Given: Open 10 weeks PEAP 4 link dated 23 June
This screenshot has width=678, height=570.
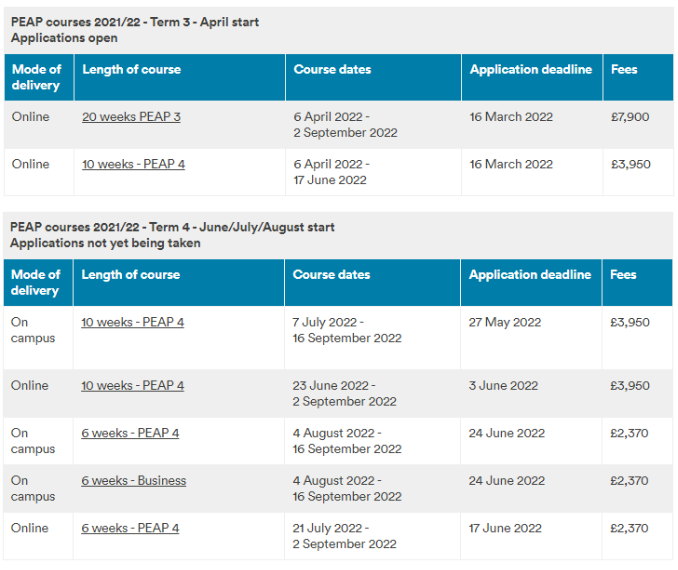Looking at the screenshot, I should [x=132, y=386].
